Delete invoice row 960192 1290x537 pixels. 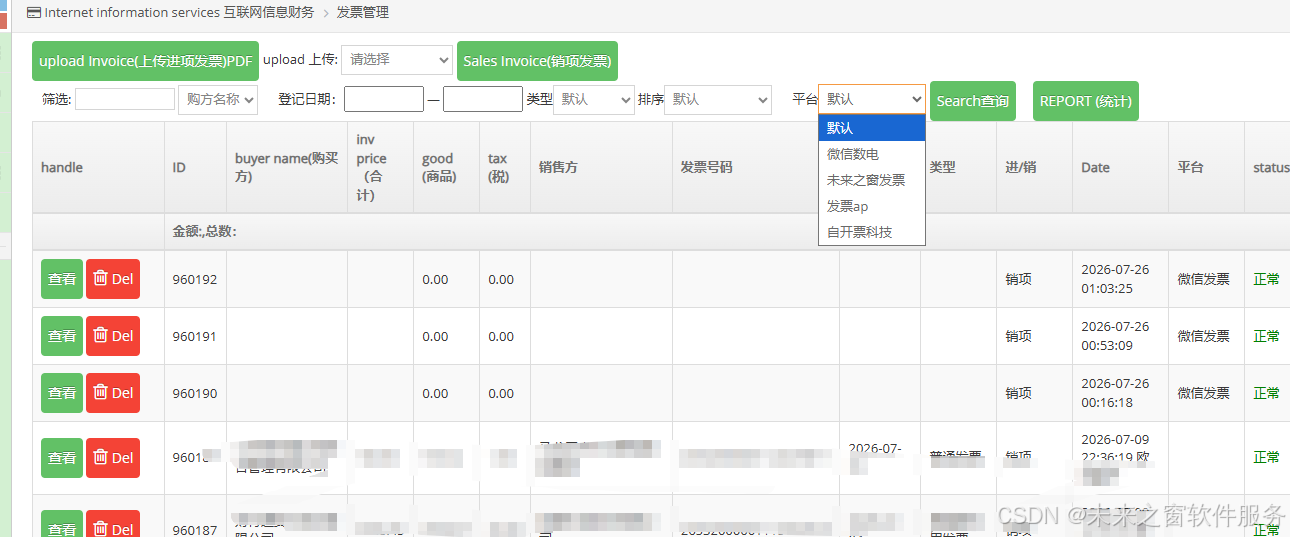point(113,279)
